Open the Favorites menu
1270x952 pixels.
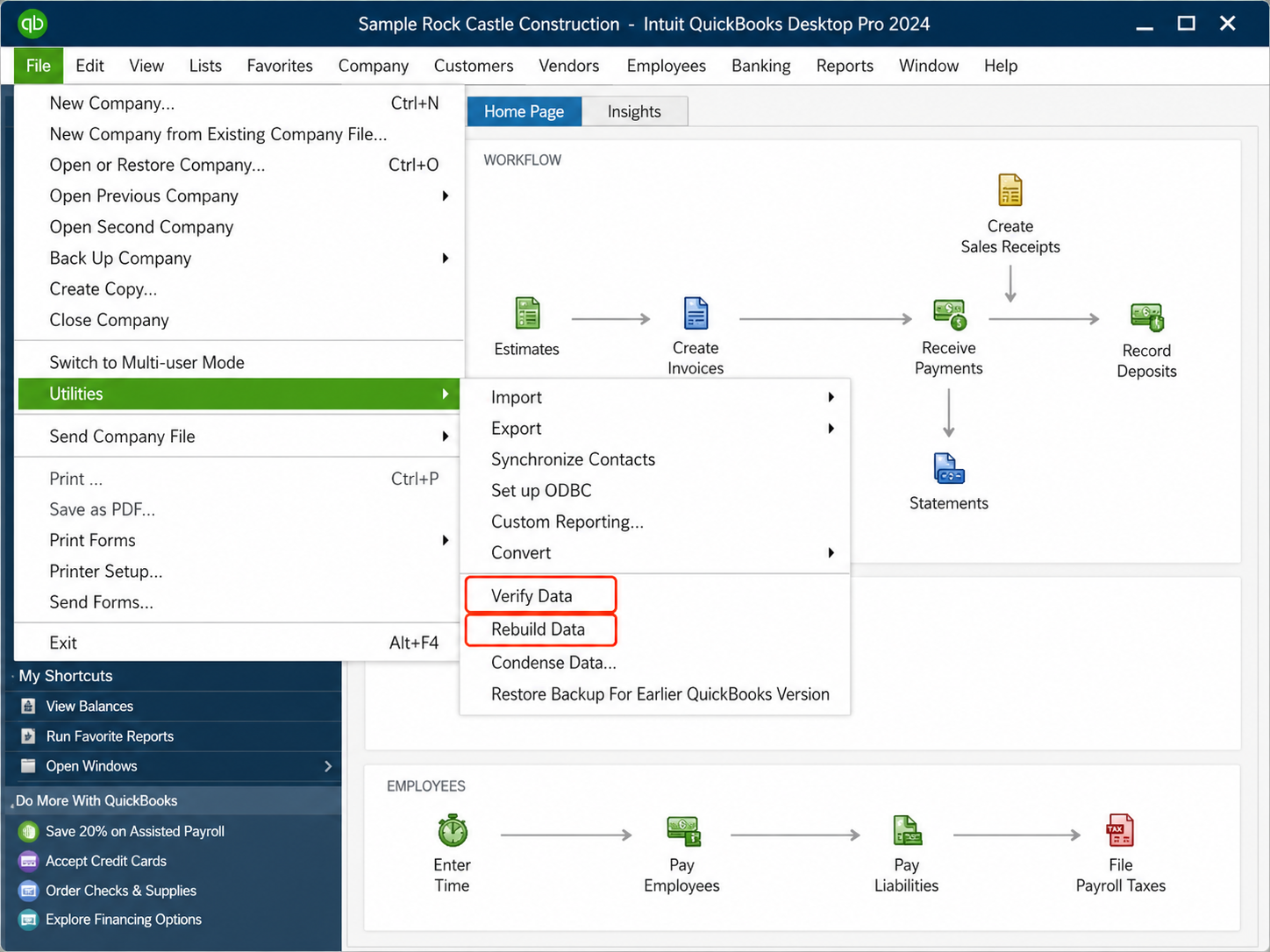coord(280,66)
